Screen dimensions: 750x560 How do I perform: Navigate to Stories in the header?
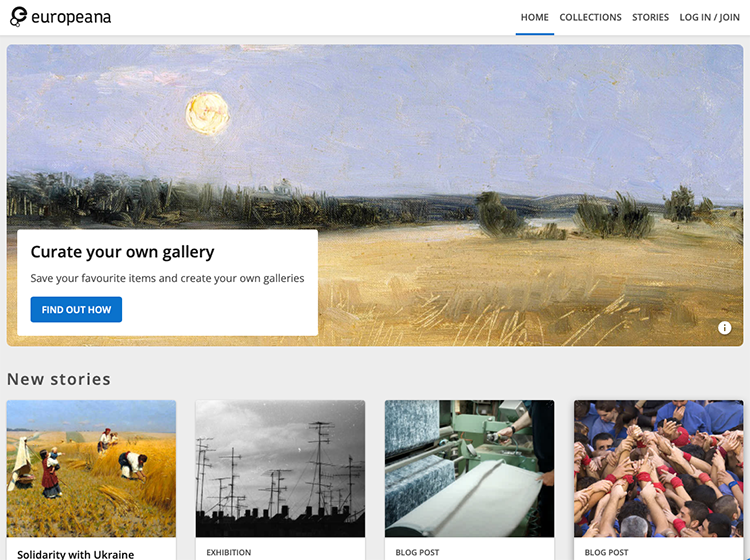650,17
